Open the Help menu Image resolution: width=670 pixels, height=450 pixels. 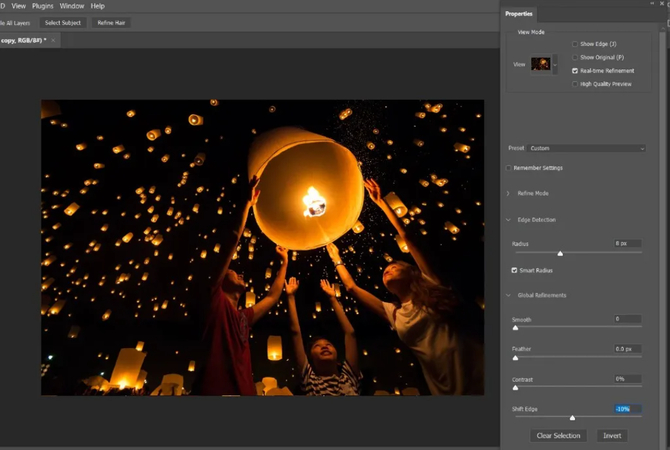(x=97, y=6)
